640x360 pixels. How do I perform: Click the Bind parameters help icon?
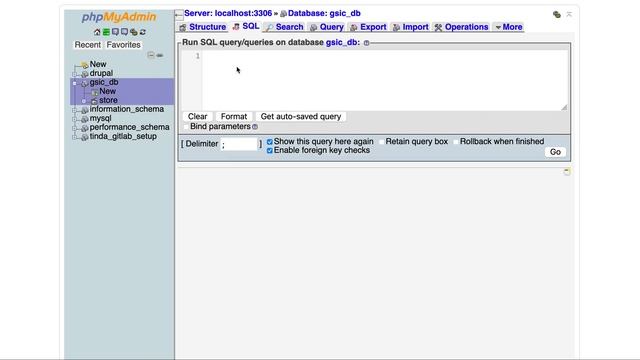pos(255,127)
